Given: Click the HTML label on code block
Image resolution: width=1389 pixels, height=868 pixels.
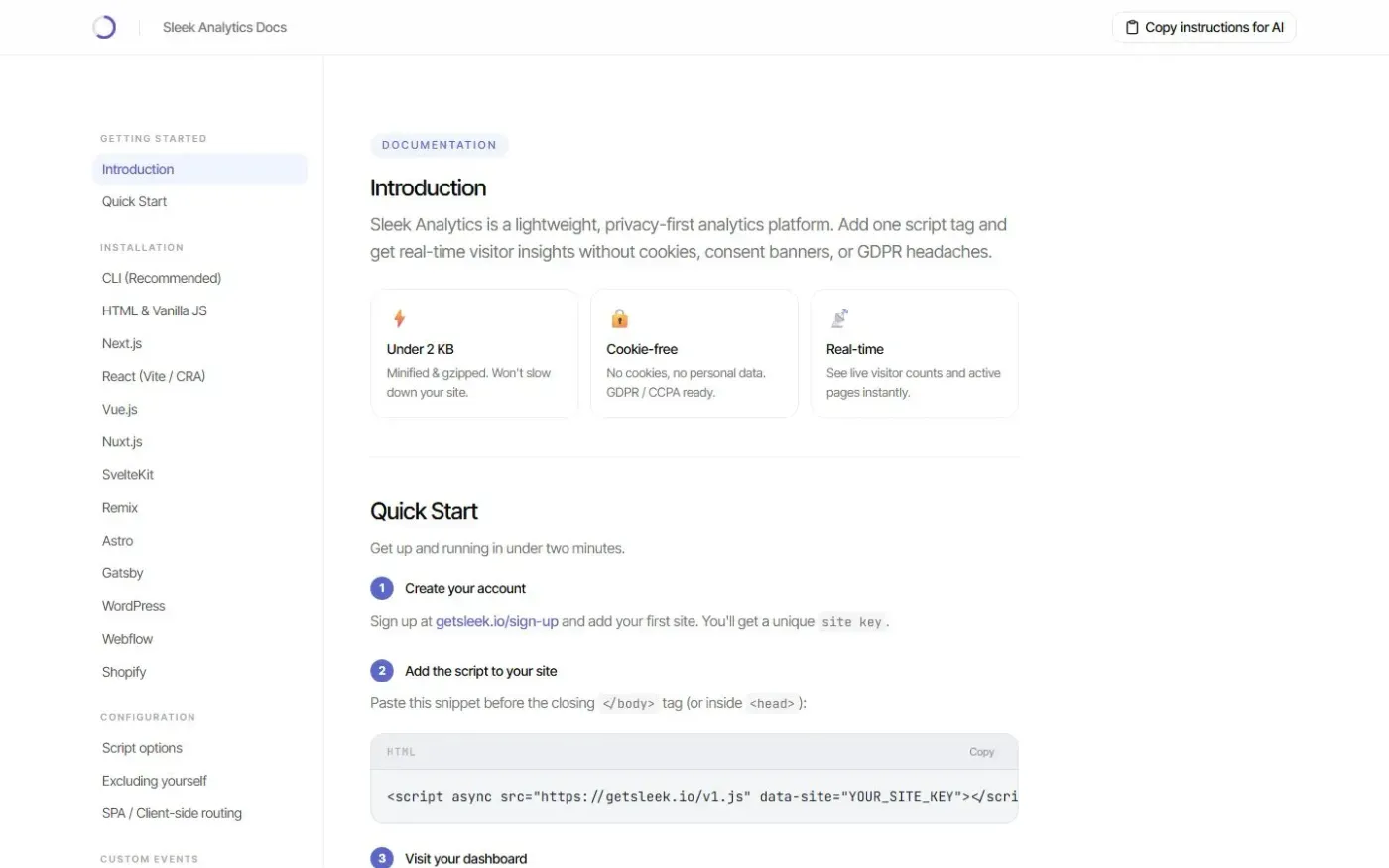Looking at the screenshot, I should [x=401, y=752].
